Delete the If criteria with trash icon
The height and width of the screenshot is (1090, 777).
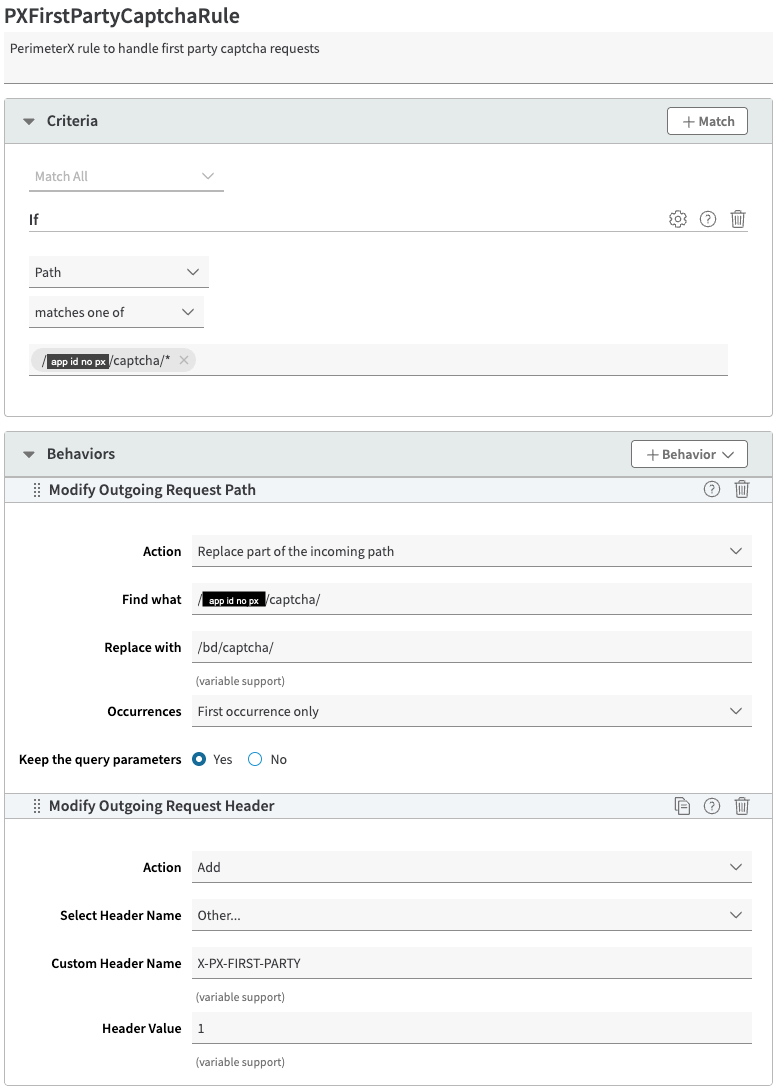(x=738, y=219)
